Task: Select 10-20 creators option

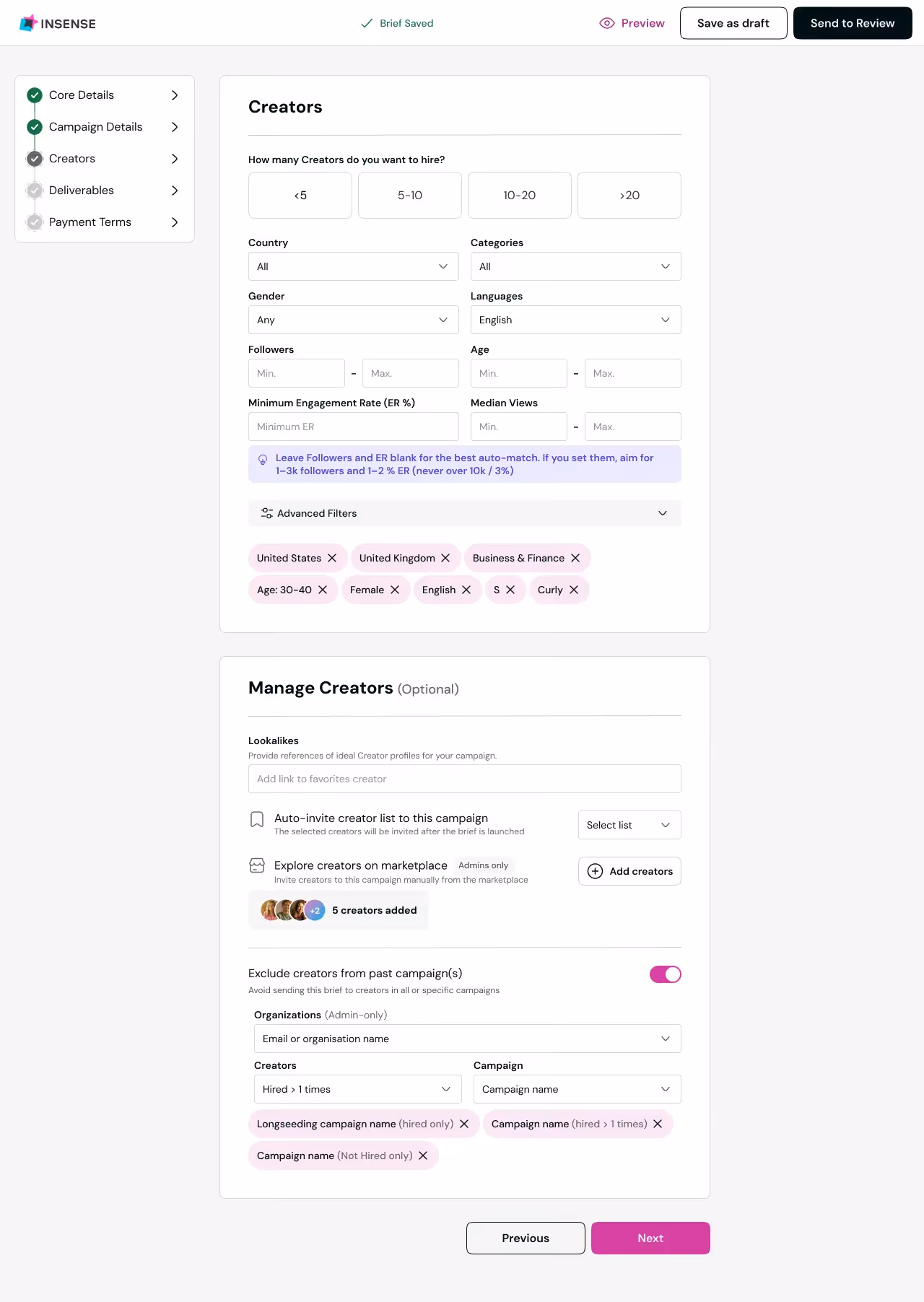Action: point(520,195)
